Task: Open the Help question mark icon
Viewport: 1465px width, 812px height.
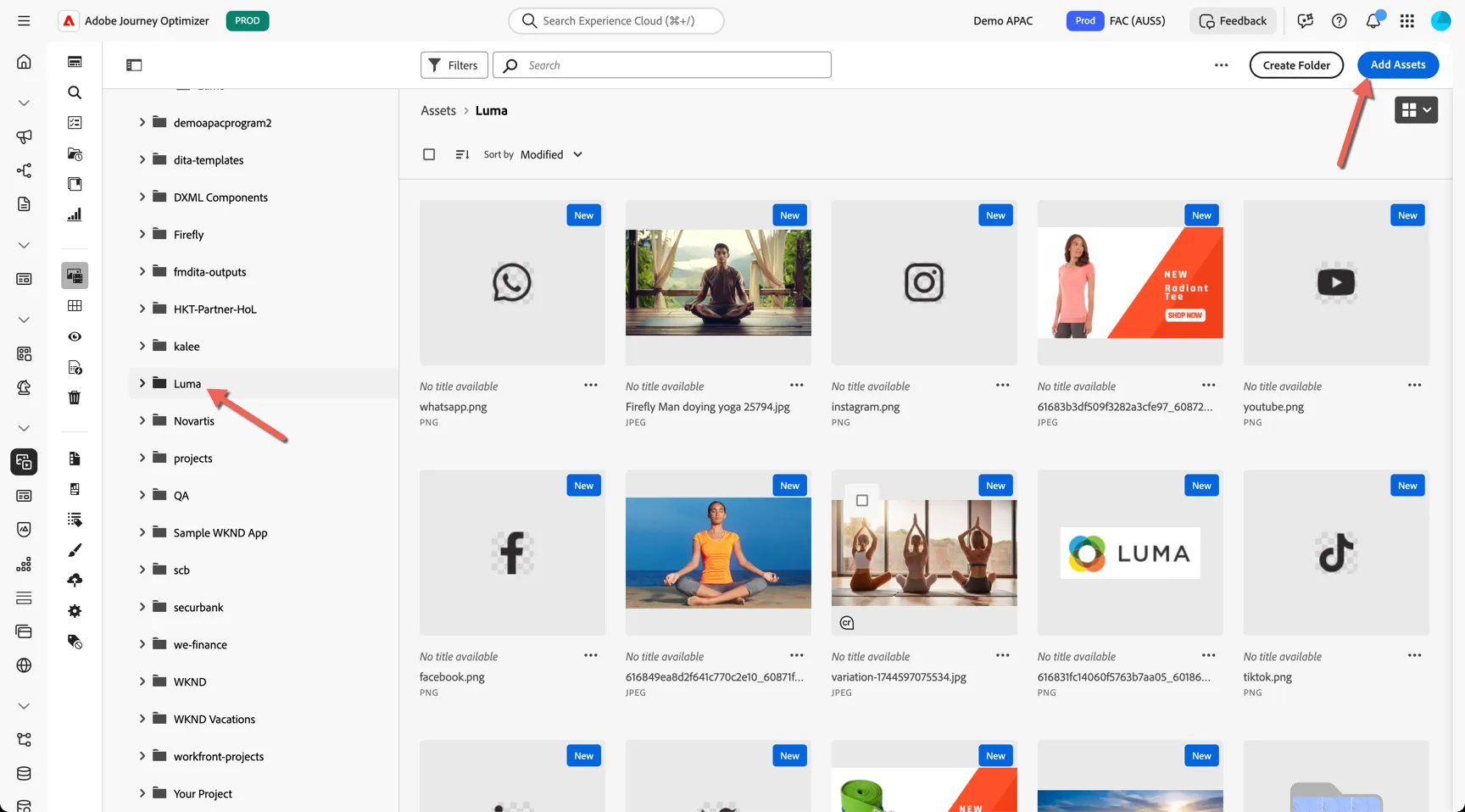Action: 1340,21
